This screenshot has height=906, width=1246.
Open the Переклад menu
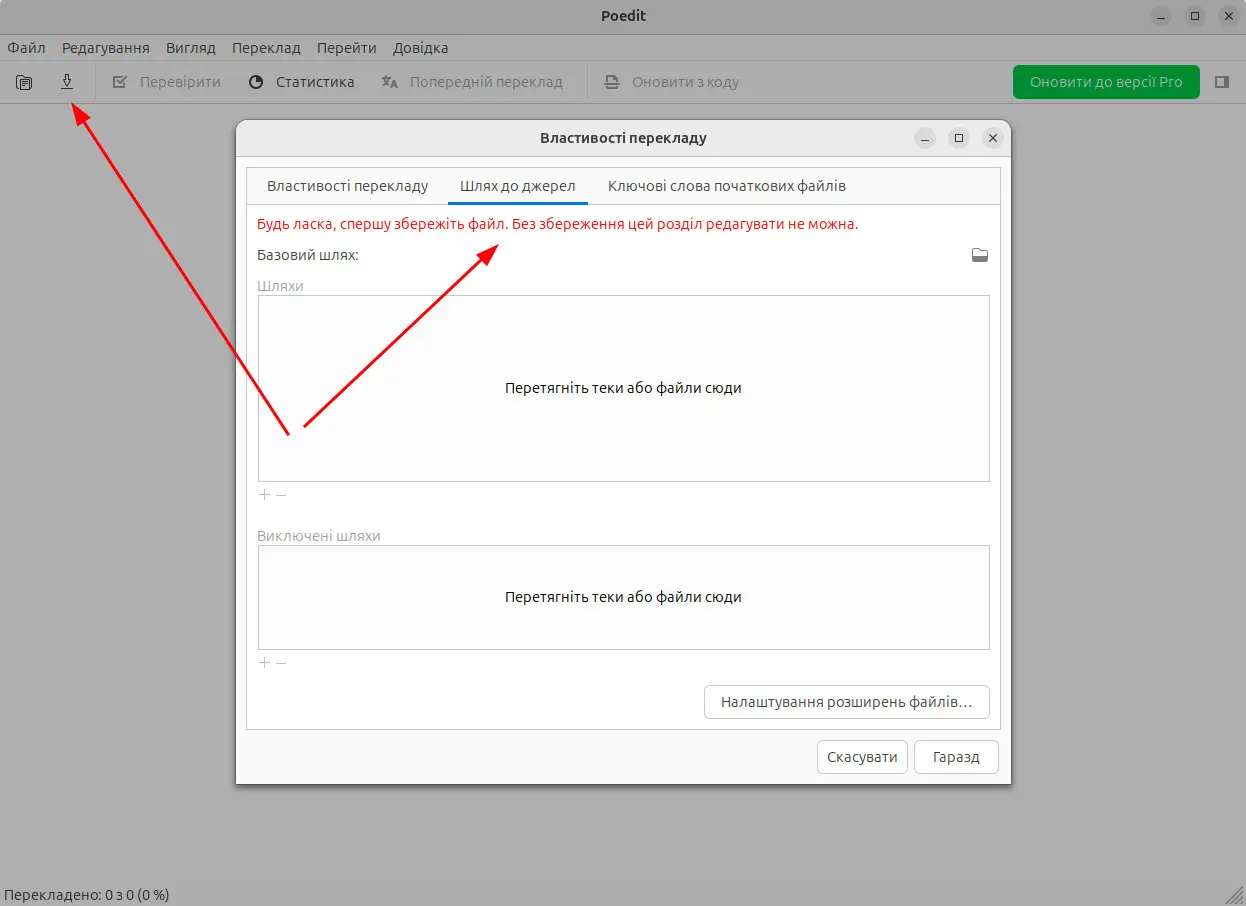pos(266,47)
